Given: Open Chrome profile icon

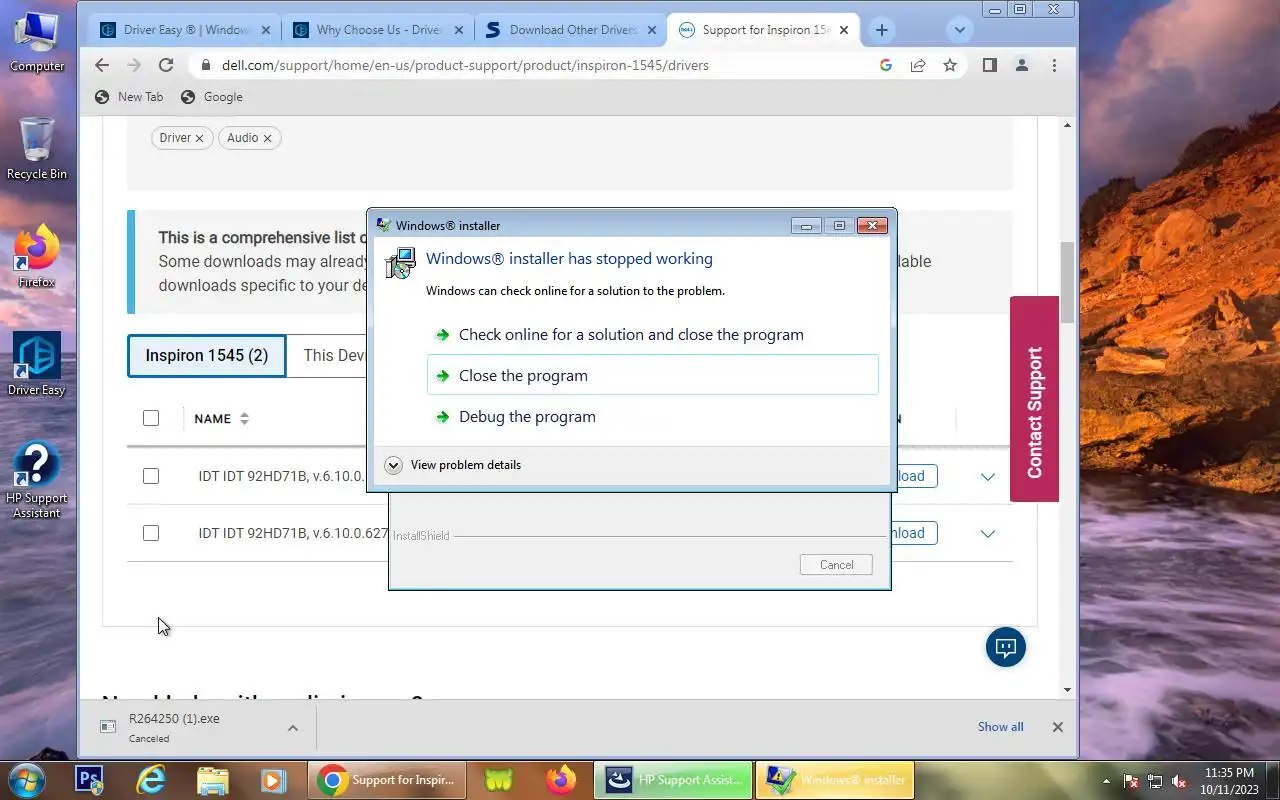Looking at the screenshot, I should pos(1021,65).
